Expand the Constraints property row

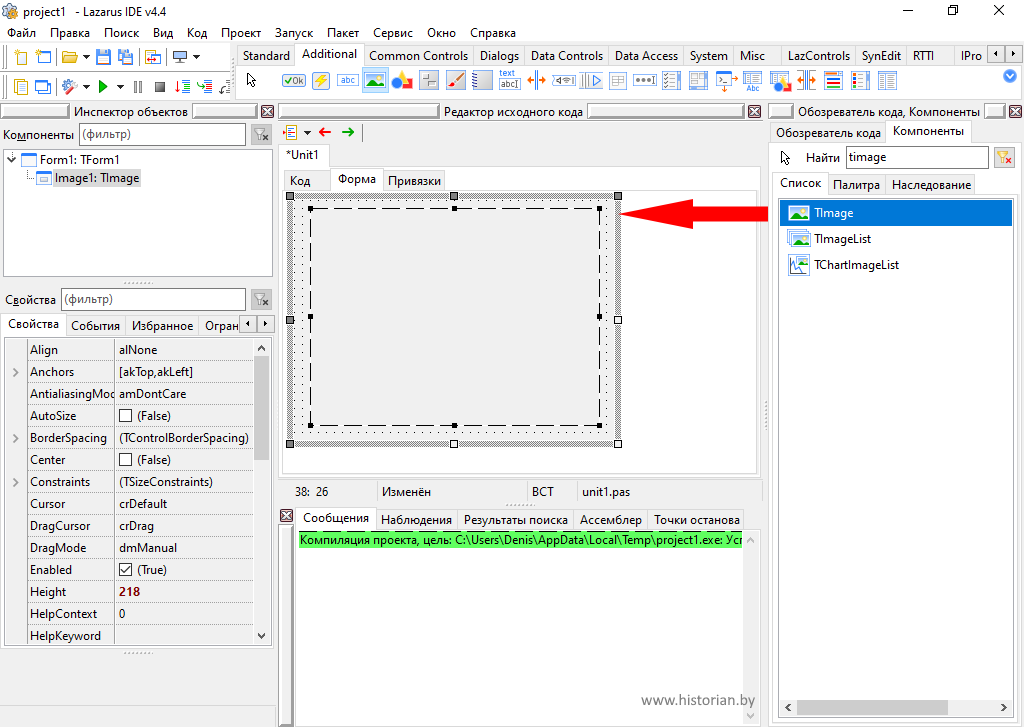15,482
